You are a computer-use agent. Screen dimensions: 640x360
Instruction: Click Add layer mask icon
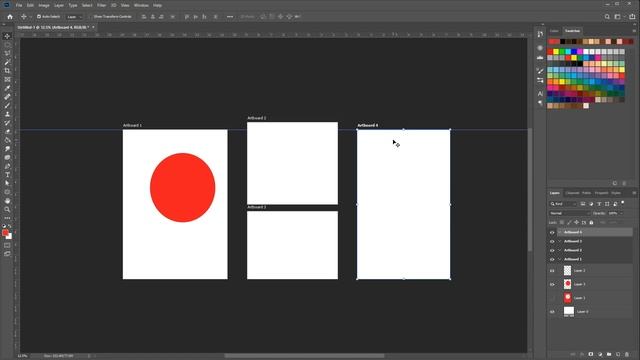pyautogui.click(x=591, y=354)
